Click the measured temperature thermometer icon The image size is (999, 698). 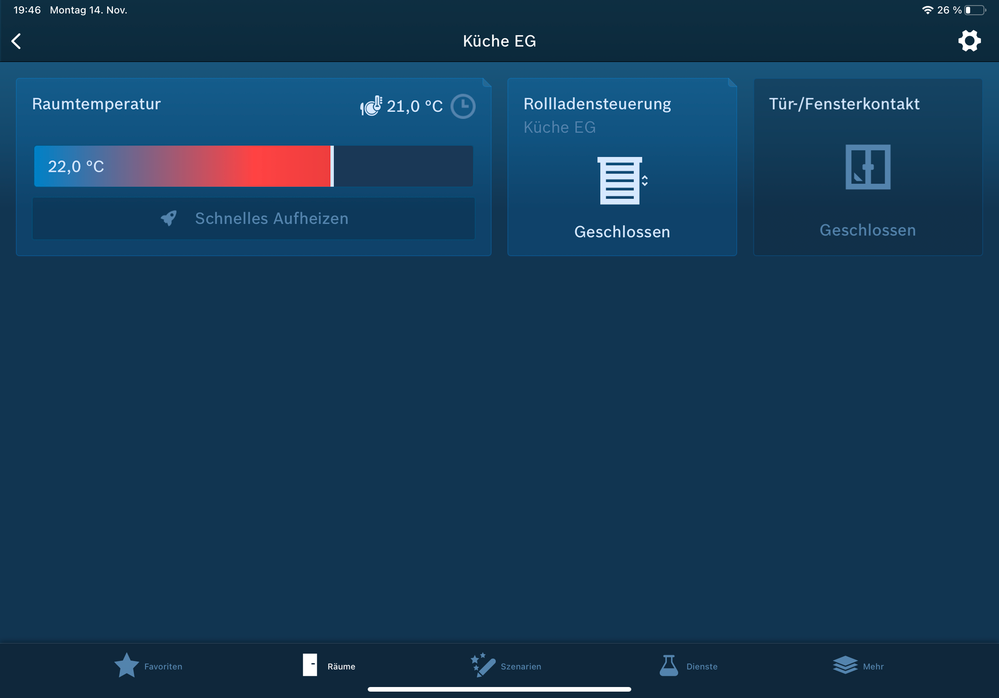[371, 106]
